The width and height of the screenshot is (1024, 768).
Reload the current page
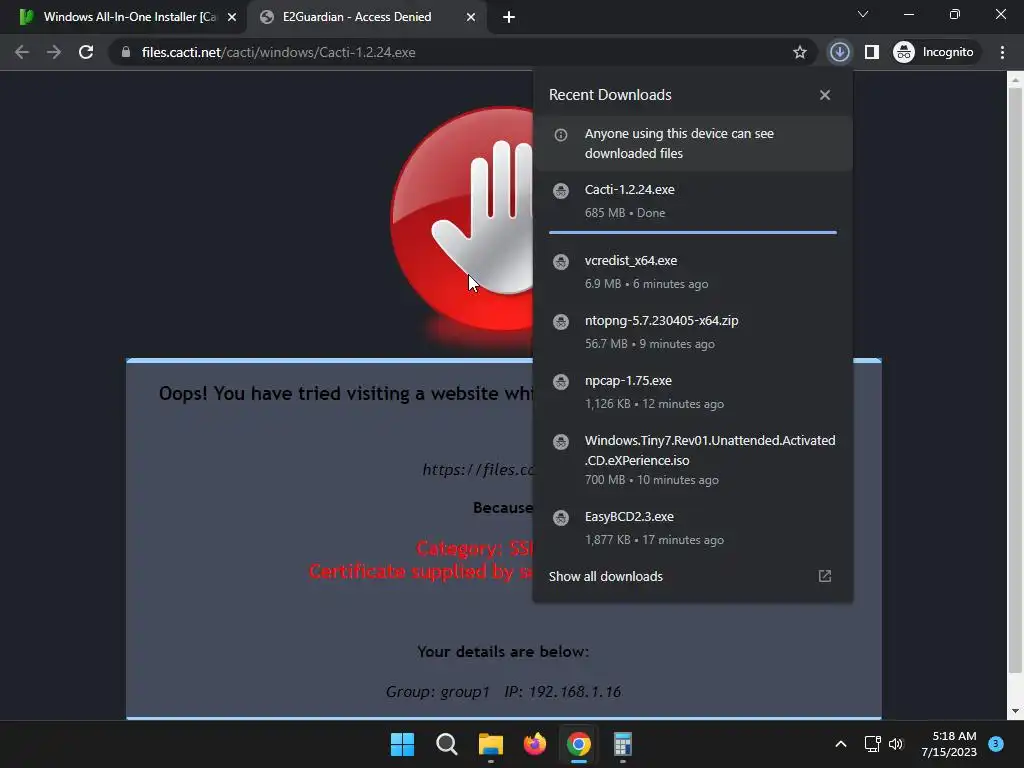86,52
